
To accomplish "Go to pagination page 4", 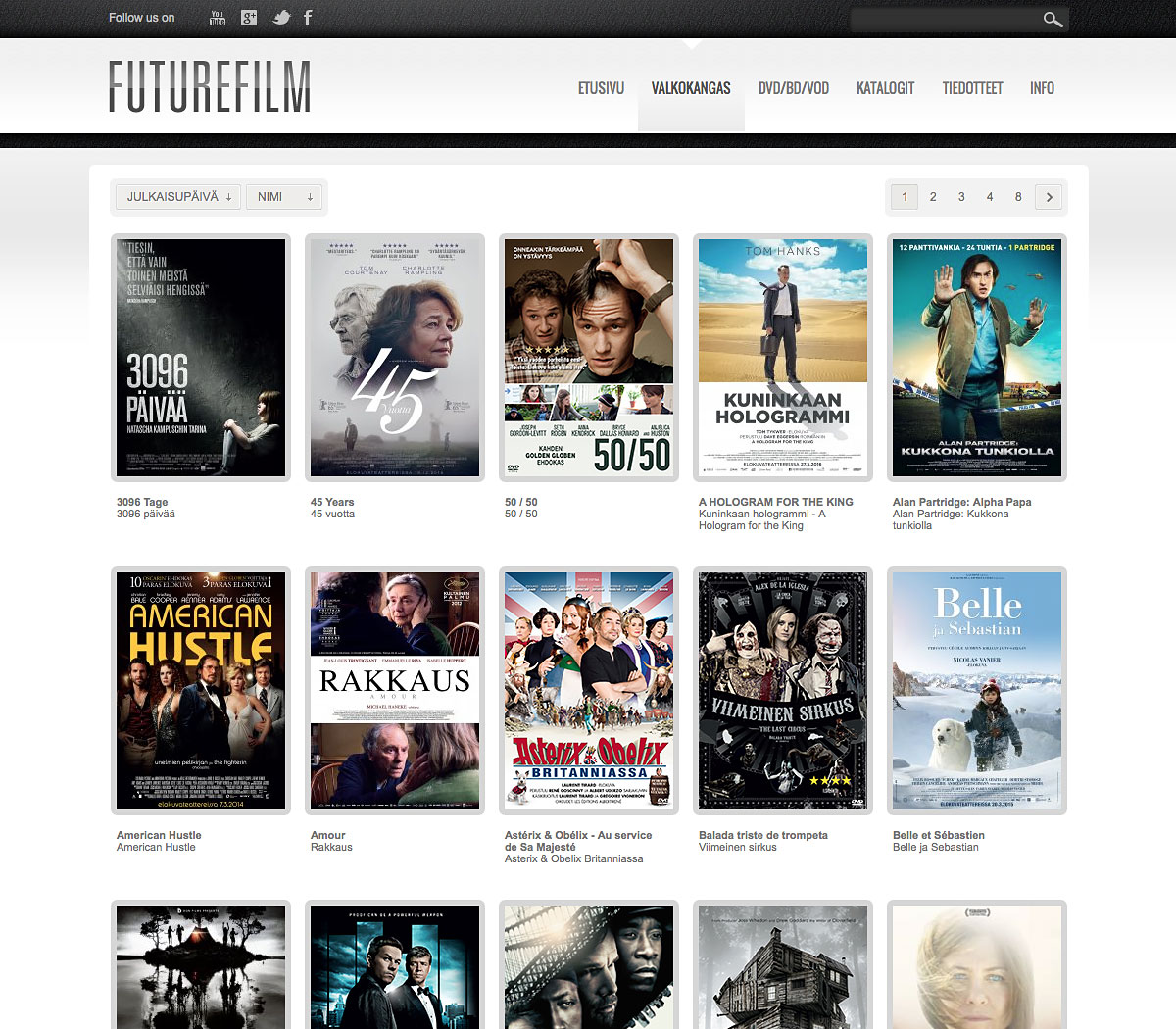I will 990,197.
